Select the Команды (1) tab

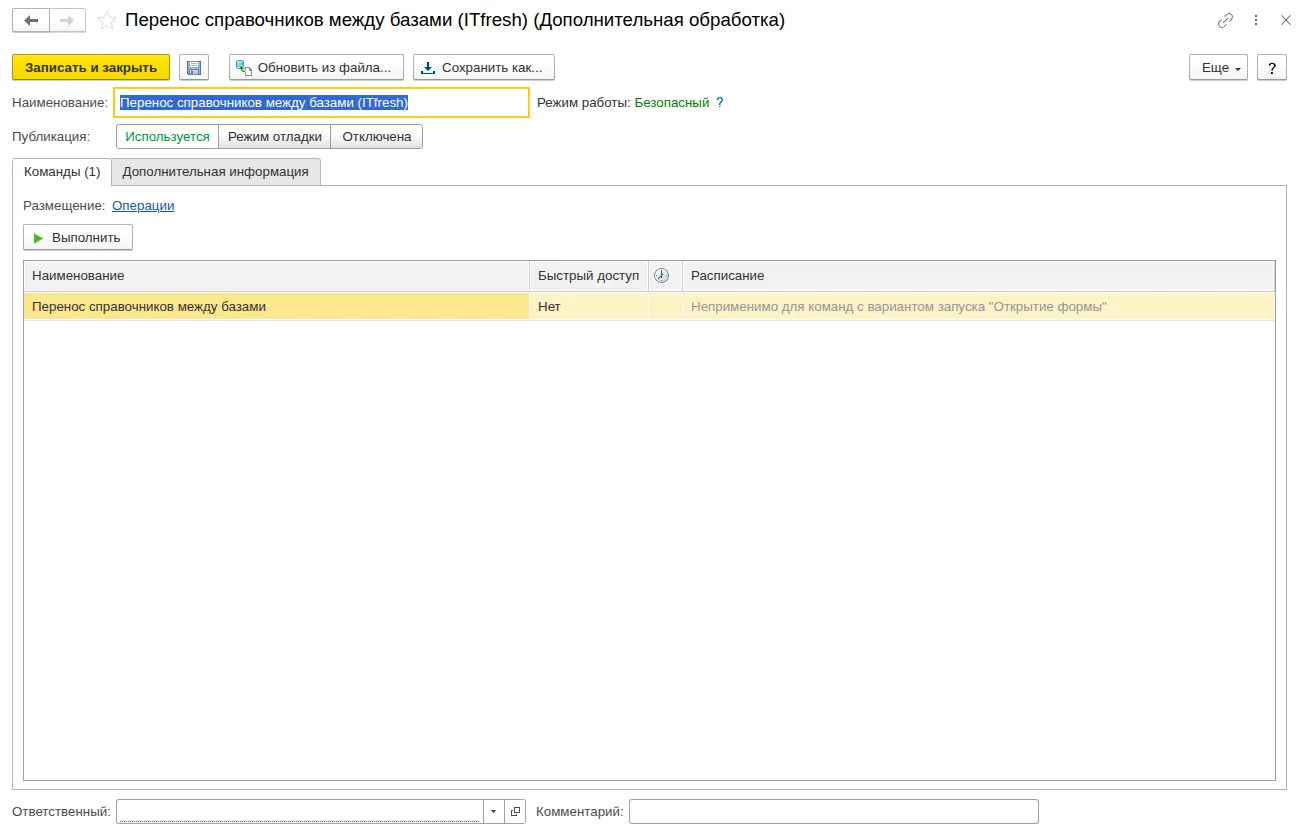[62, 172]
